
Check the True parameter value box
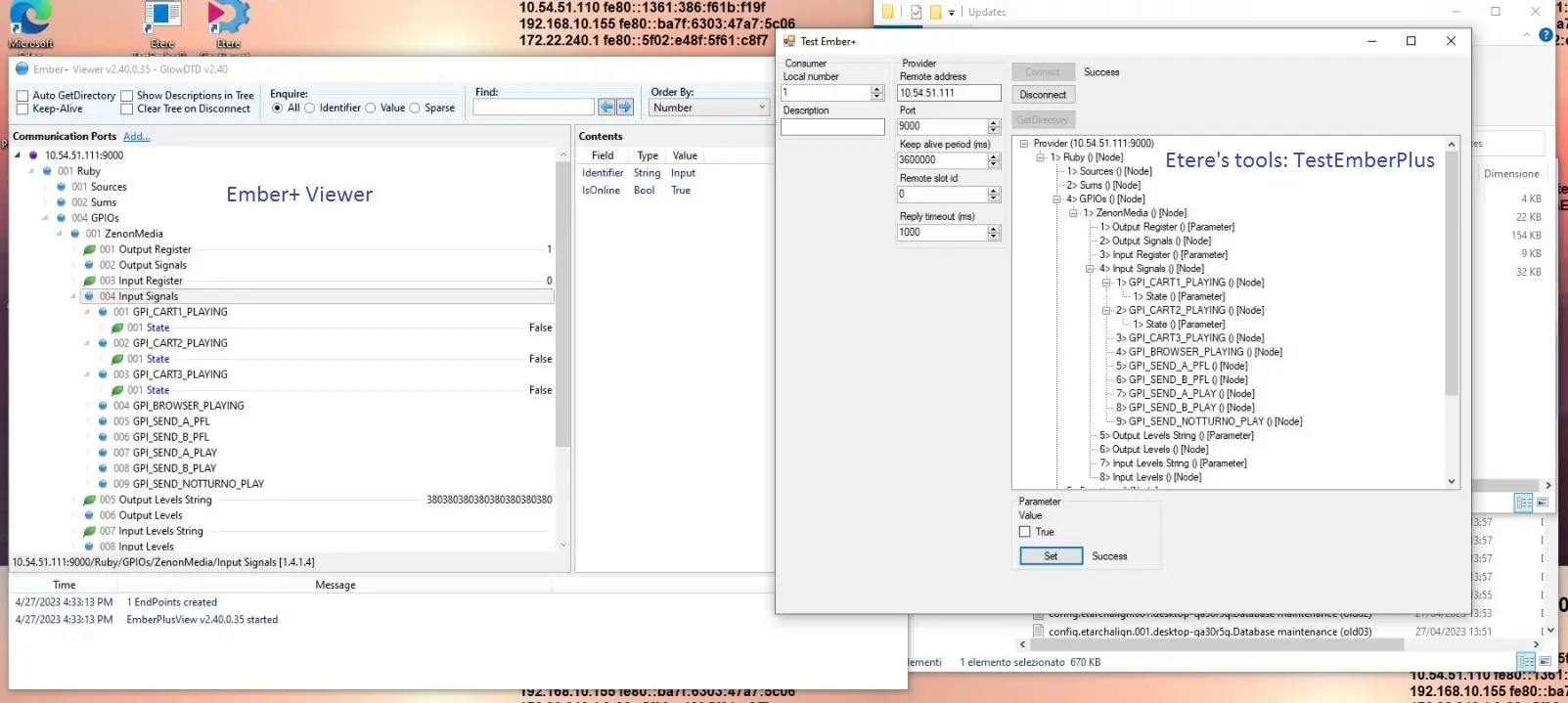(1025, 532)
